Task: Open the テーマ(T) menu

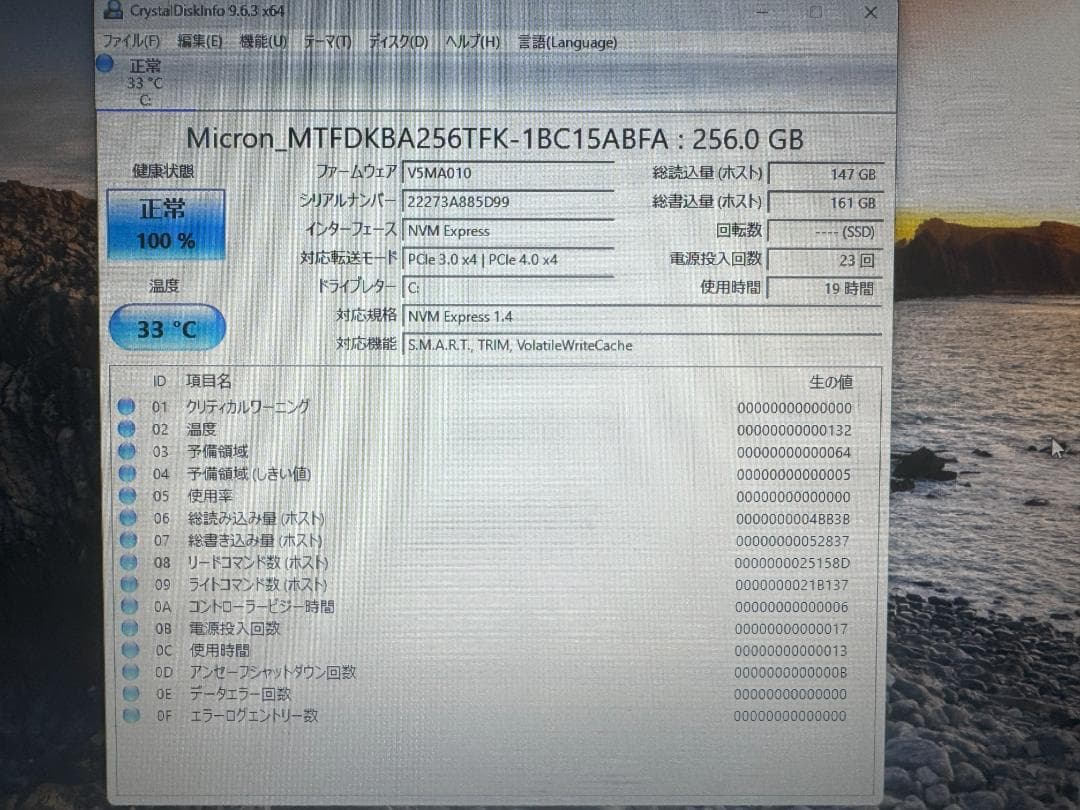Action: (327, 42)
